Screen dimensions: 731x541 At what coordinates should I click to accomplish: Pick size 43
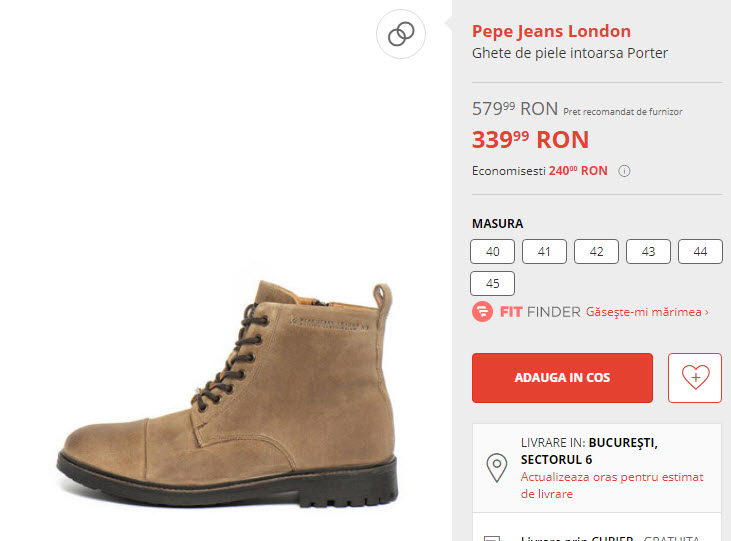[x=648, y=251]
